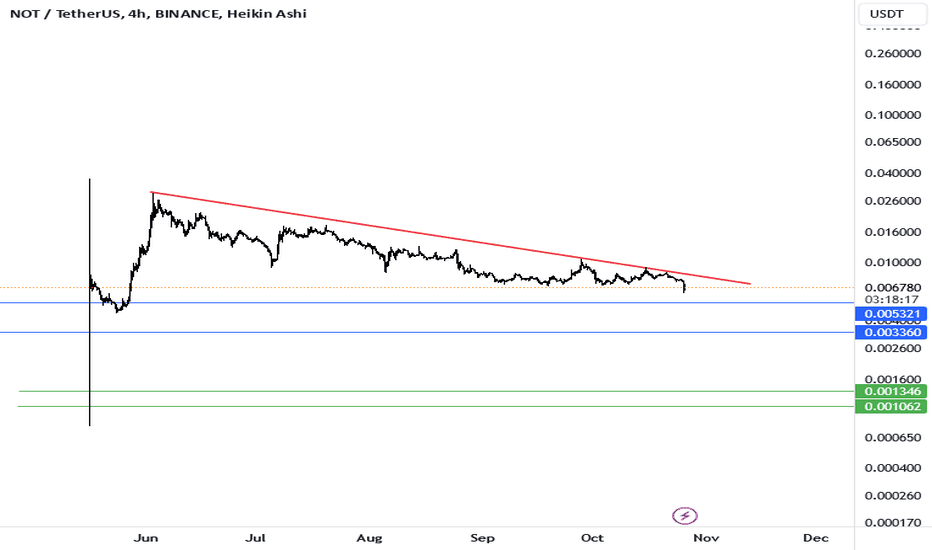The width and height of the screenshot is (932, 550).
Task: Open the USDT currency selector
Action: [x=892, y=14]
